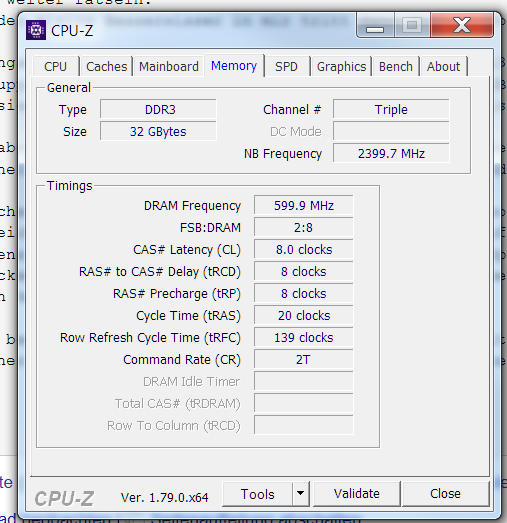Close CPU-Z with the red X
507x523 pixels.
(x=462, y=25)
